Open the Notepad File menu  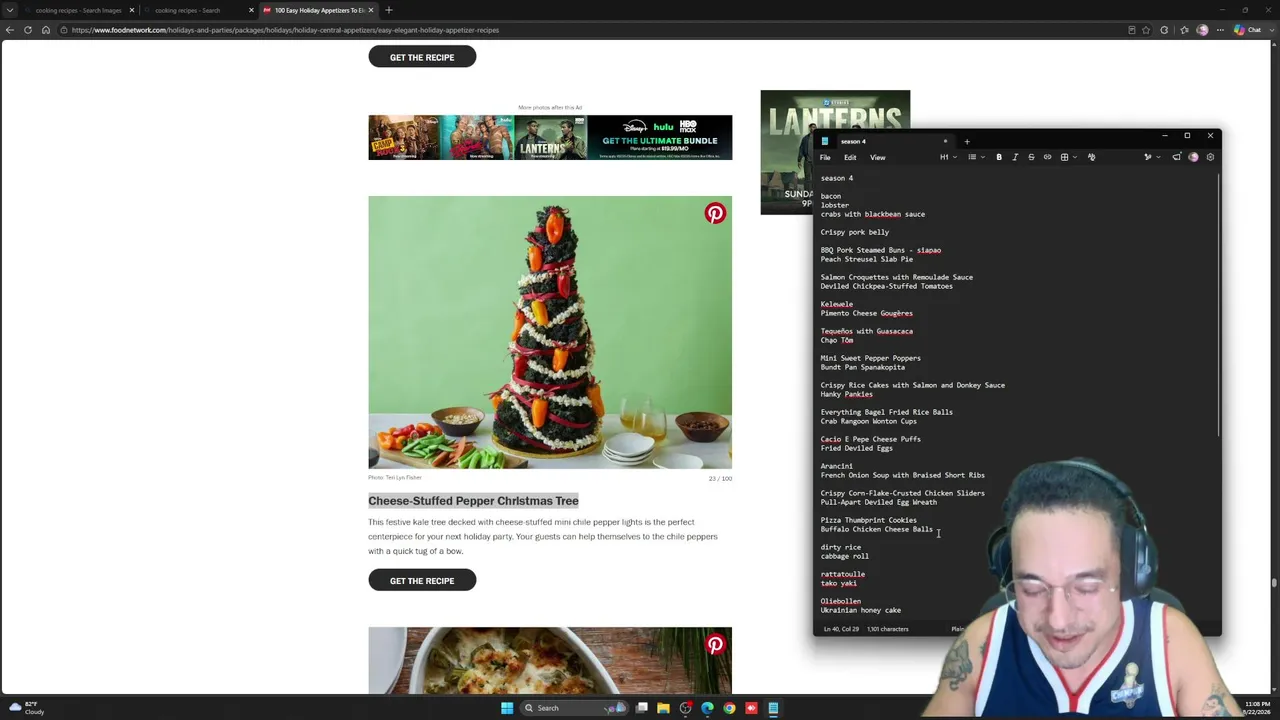(825, 157)
